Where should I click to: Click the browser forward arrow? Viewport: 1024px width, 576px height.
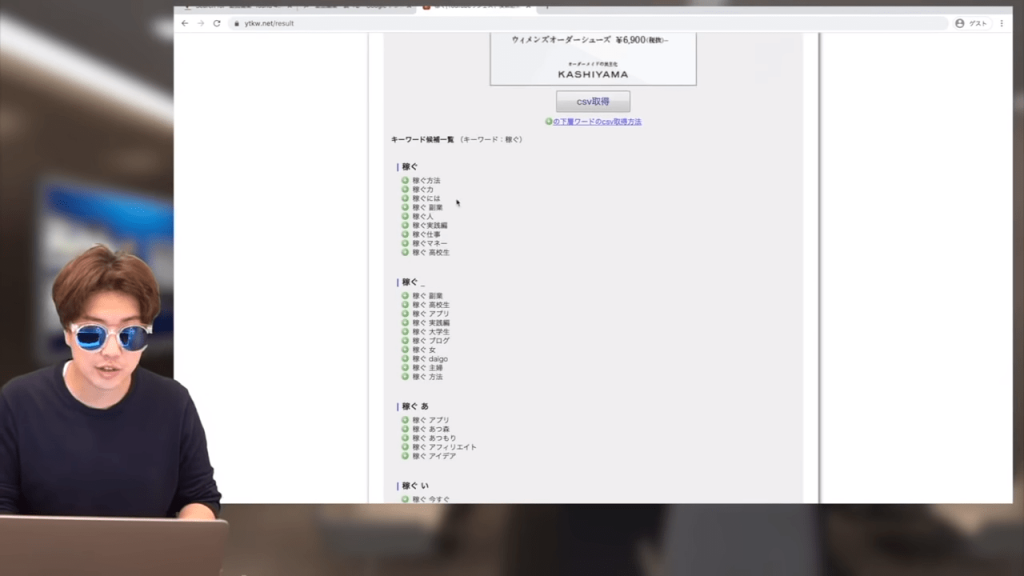pos(200,23)
